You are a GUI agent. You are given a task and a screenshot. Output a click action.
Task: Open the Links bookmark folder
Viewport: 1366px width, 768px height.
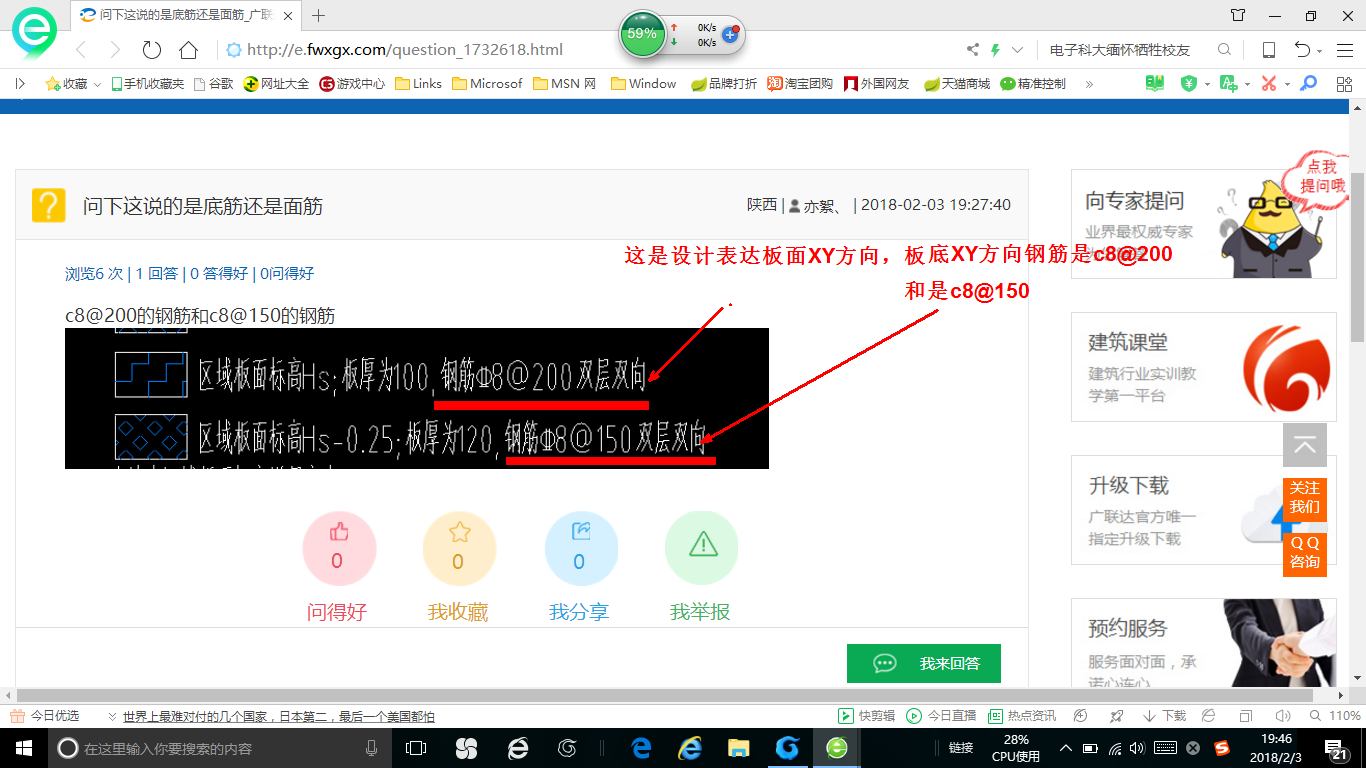point(418,84)
